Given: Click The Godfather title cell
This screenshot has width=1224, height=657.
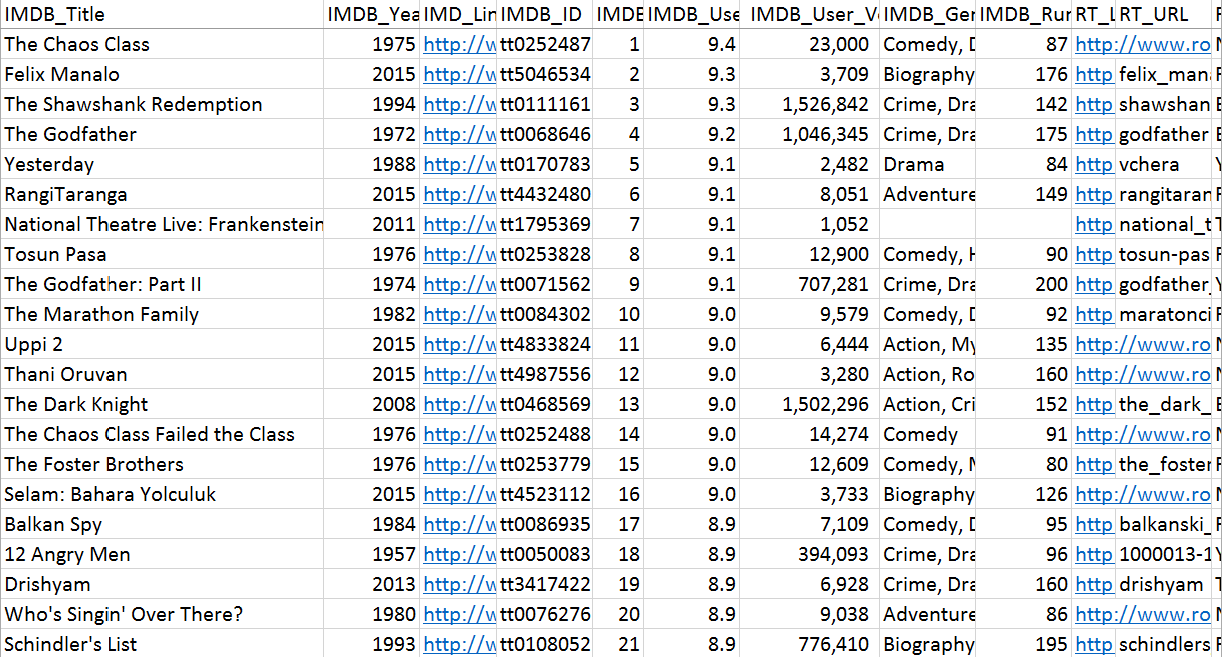Looking at the screenshot, I should (163, 134).
